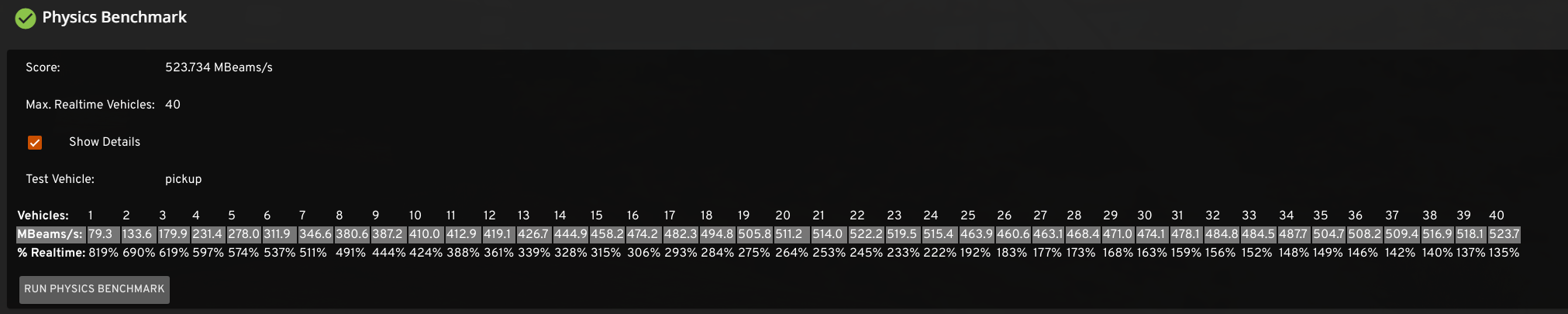
Task: Select the 514.0 MBeams/s cell
Action: 827,234
